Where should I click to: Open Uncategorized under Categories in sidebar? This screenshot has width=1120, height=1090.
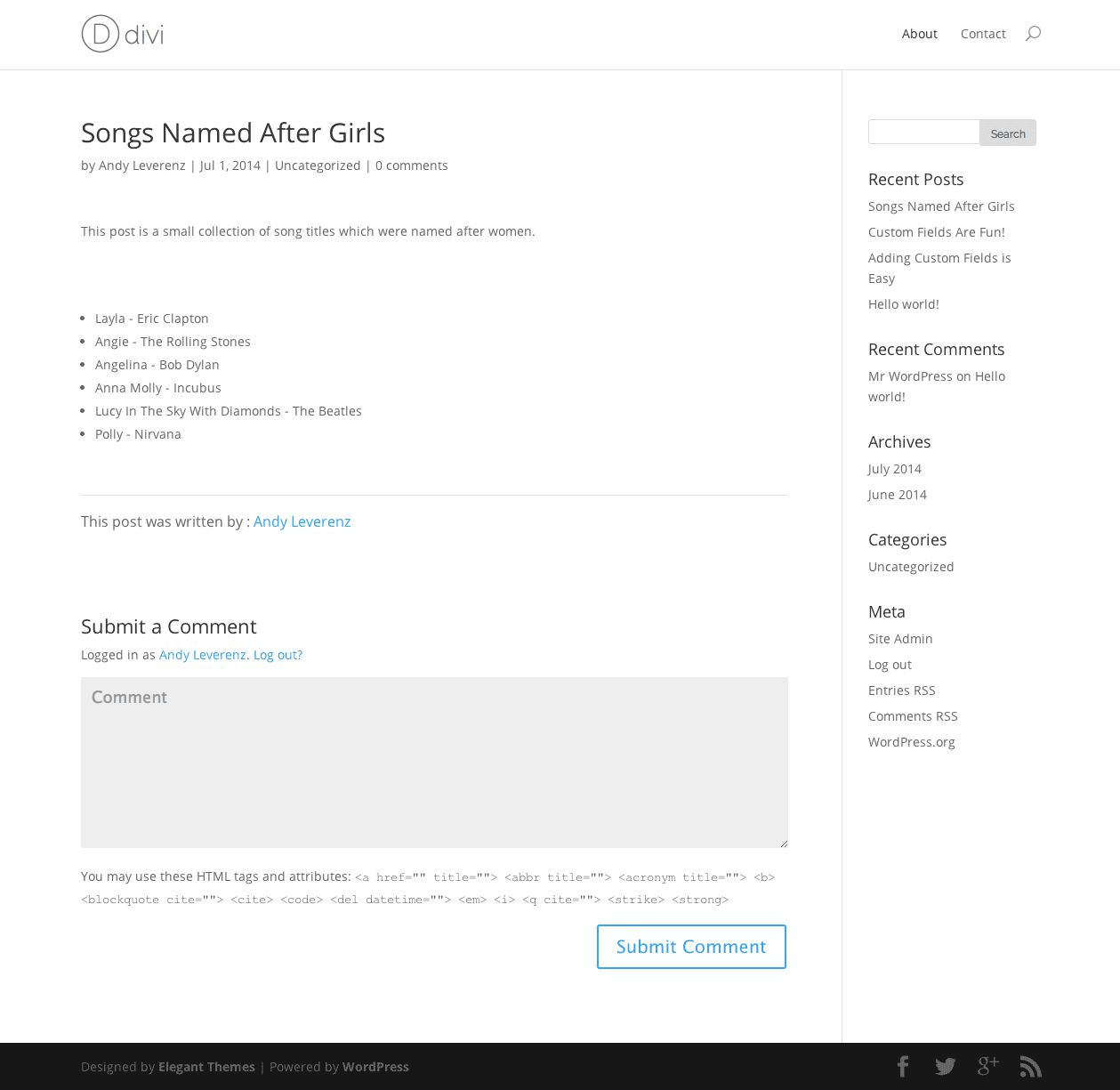tap(911, 567)
